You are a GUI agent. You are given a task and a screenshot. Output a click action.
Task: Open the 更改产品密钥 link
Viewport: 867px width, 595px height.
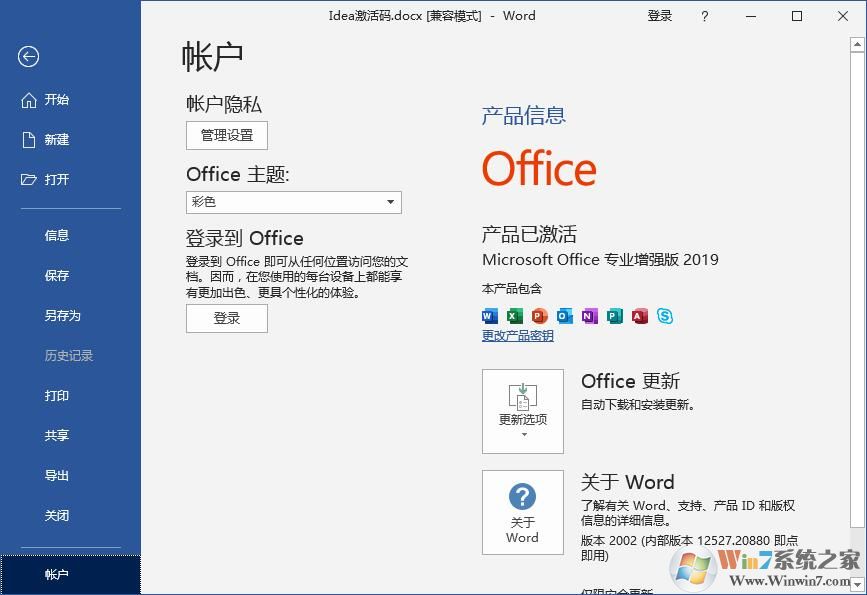click(517, 335)
